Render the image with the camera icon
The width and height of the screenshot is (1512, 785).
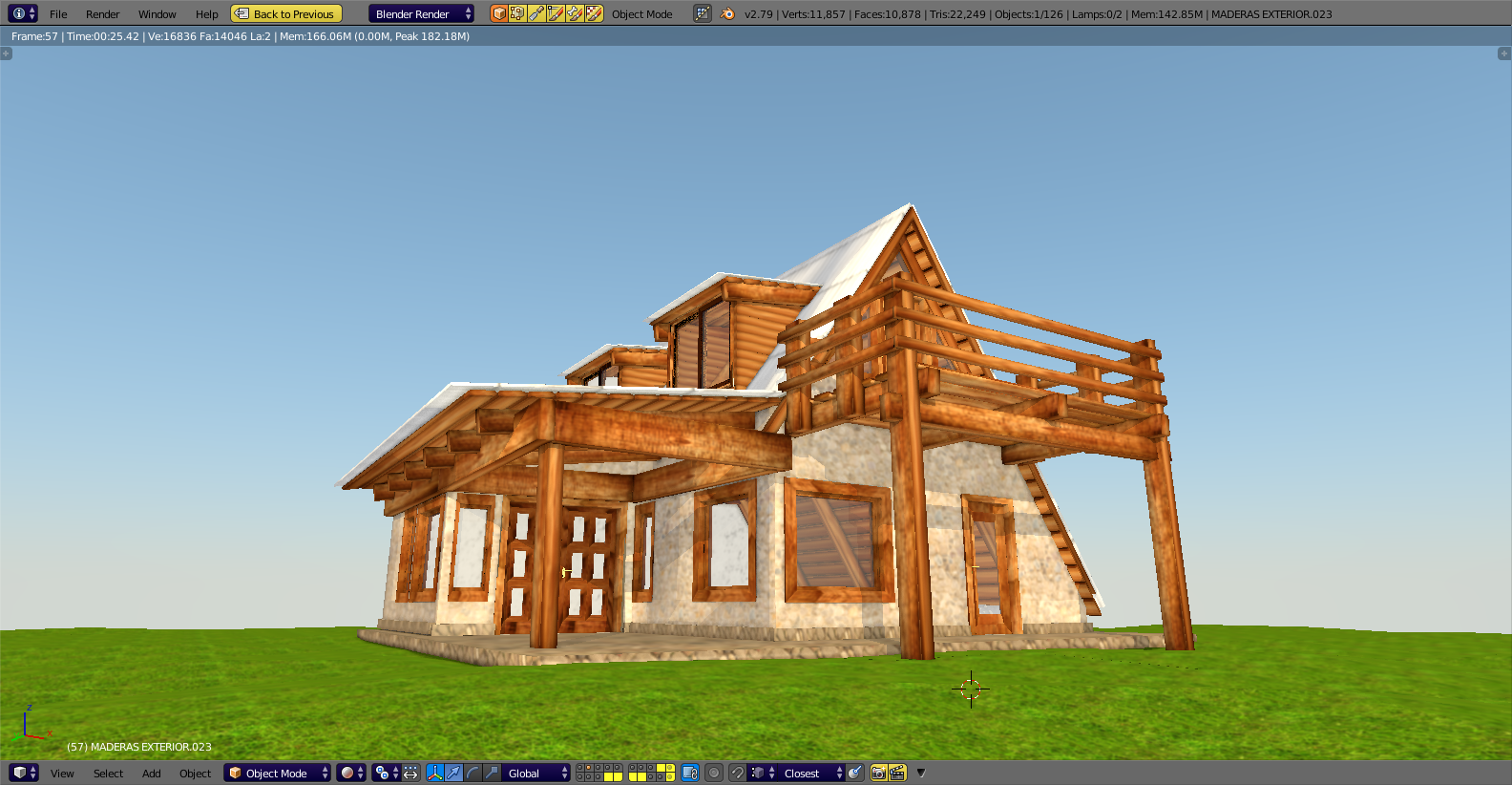point(878,773)
